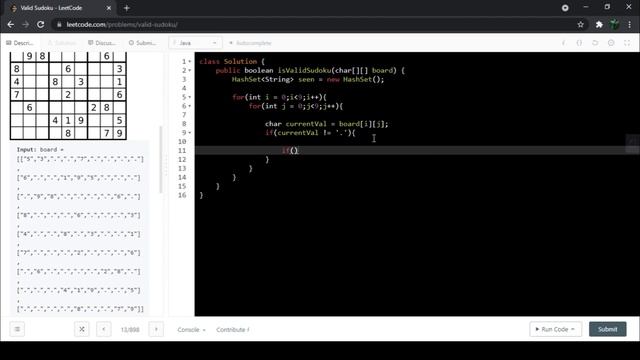Open the Java language dropdown

pyautogui.click(x=195, y=43)
